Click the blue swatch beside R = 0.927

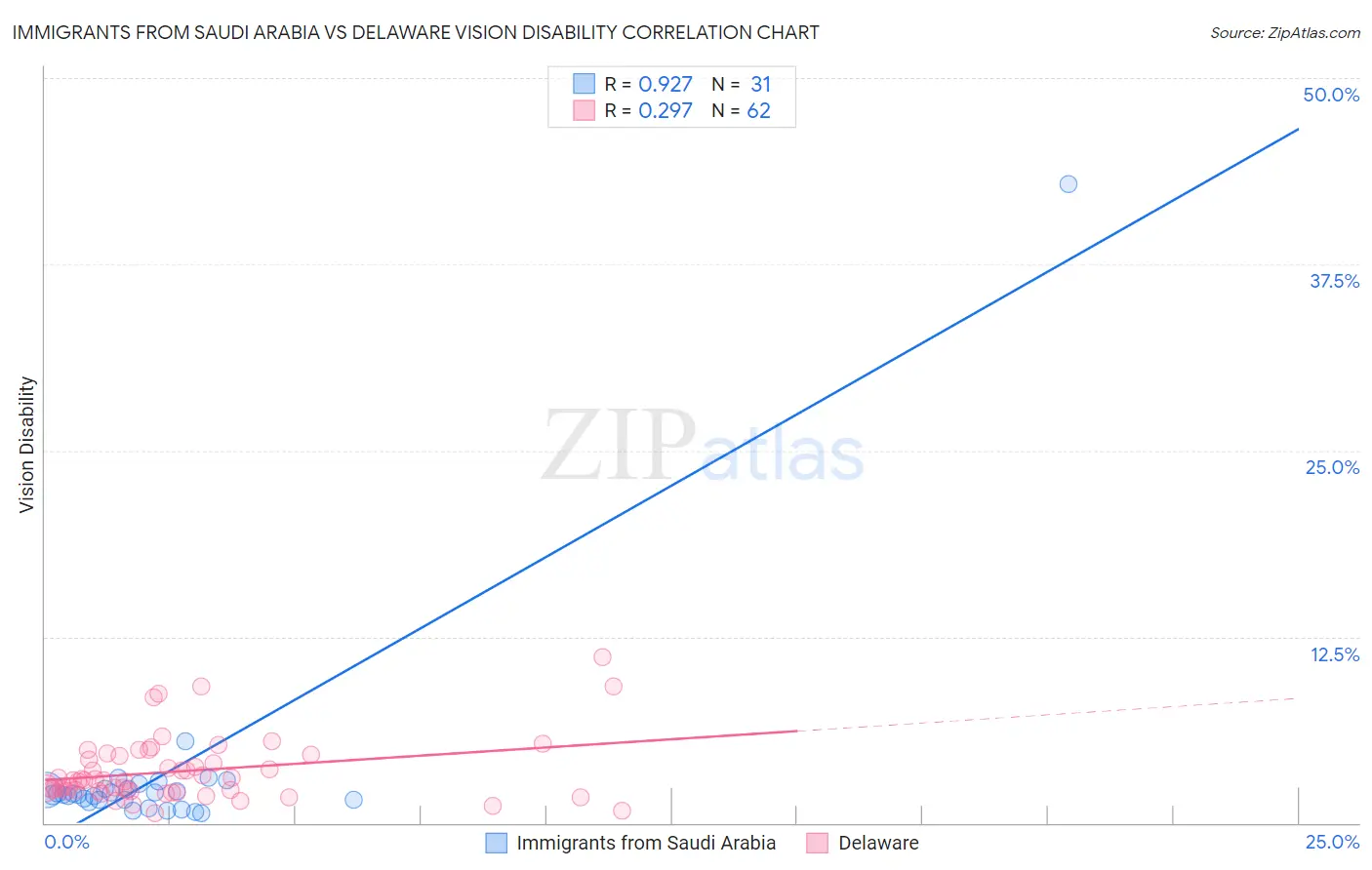click(x=584, y=84)
